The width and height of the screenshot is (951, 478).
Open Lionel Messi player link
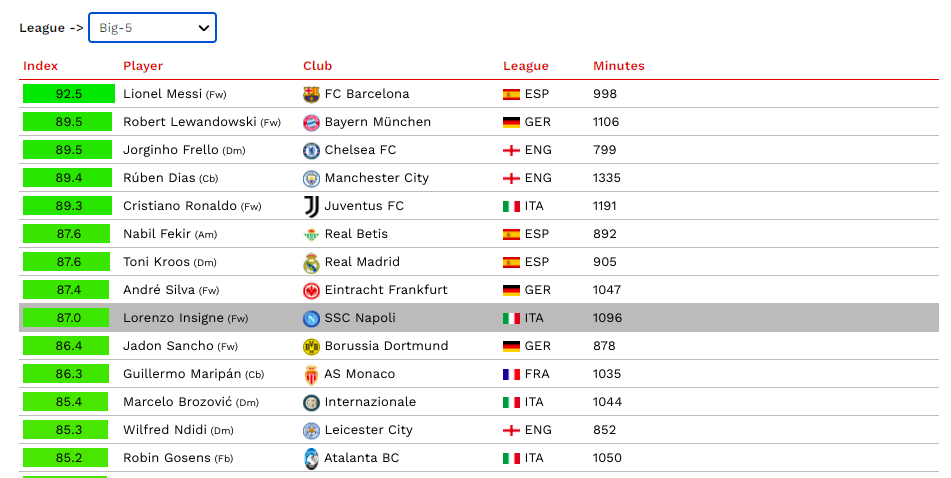(163, 93)
